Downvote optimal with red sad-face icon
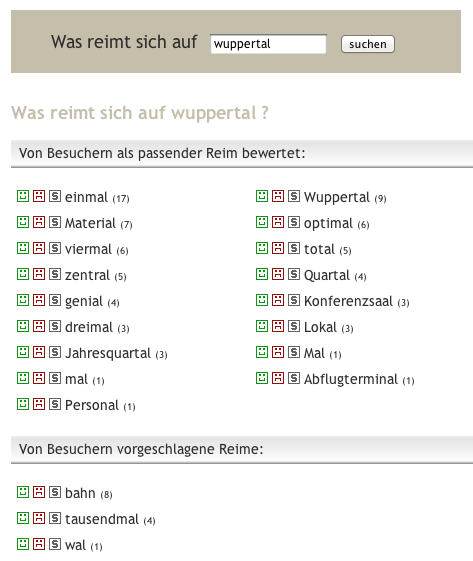This screenshot has width=473, height=561. tap(278, 222)
